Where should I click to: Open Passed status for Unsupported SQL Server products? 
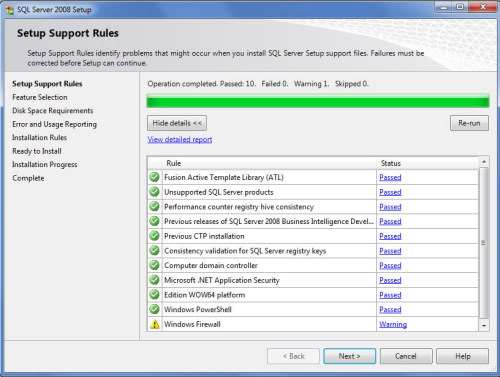(x=390, y=192)
